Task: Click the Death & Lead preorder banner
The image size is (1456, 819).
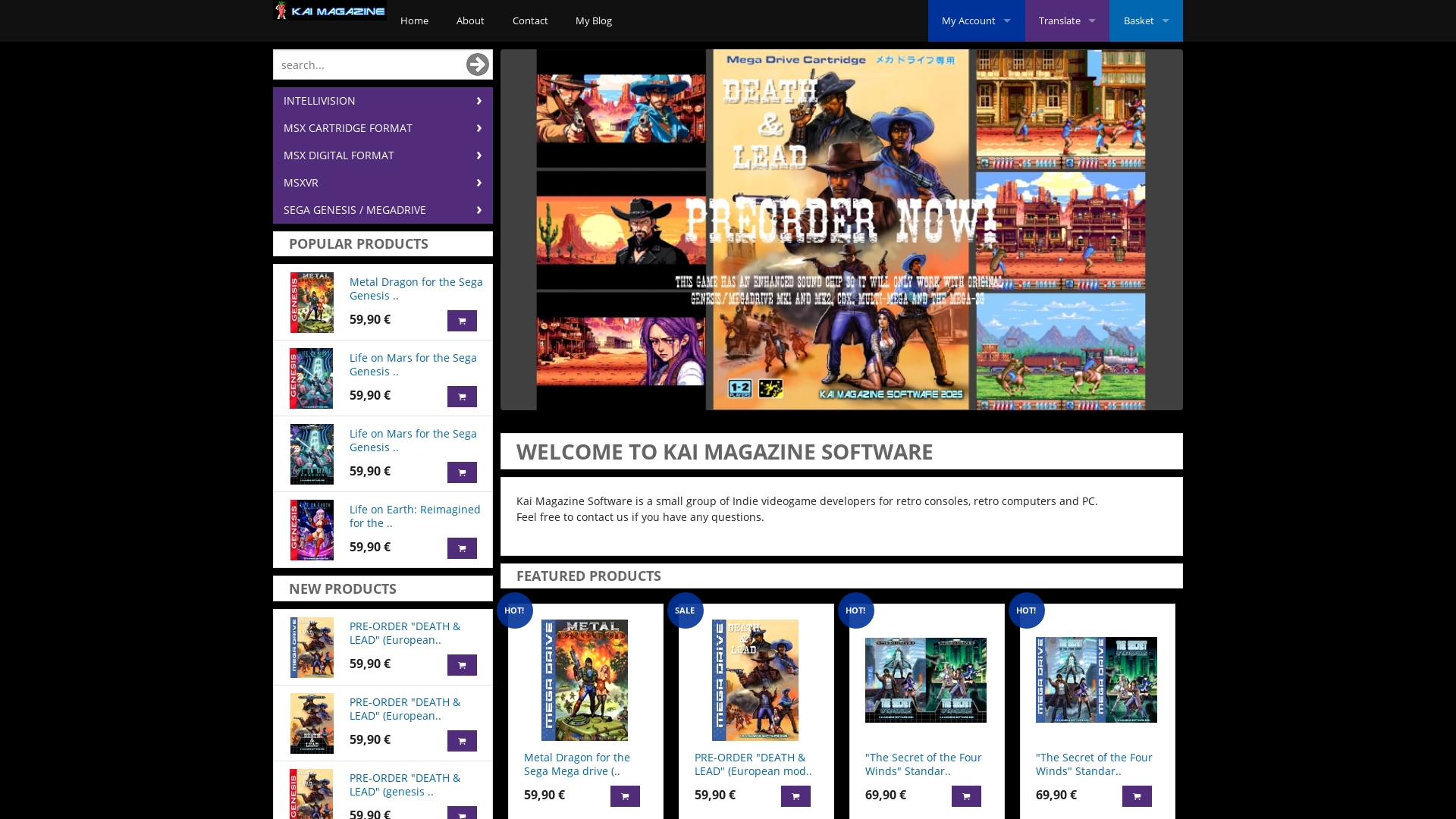Action: click(842, 230)
